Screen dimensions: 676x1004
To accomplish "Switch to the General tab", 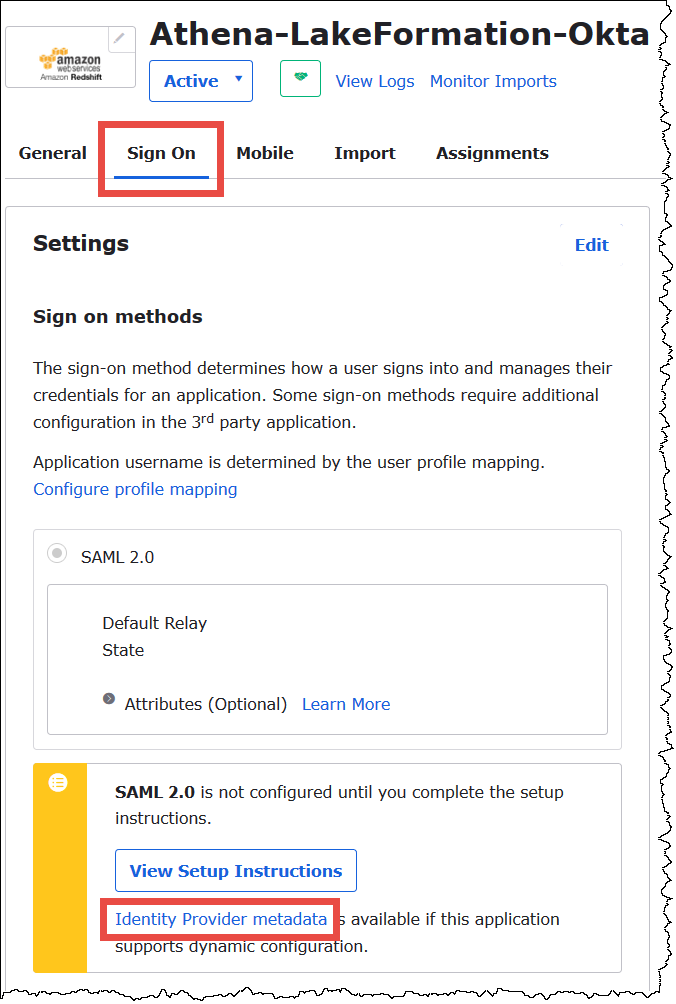I will tap(51, 153).
